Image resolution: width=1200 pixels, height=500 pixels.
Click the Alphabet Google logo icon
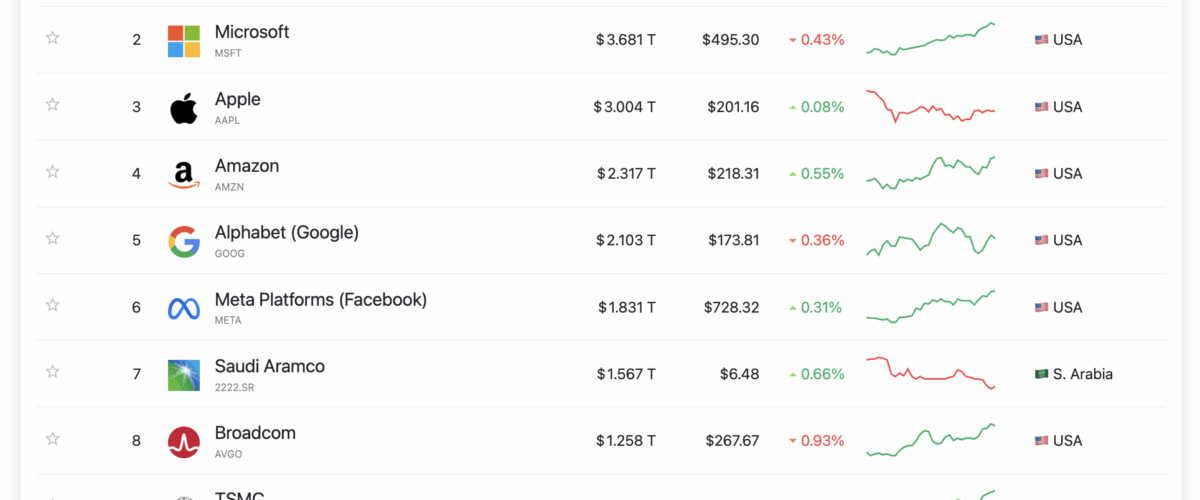tap(184, 241)
